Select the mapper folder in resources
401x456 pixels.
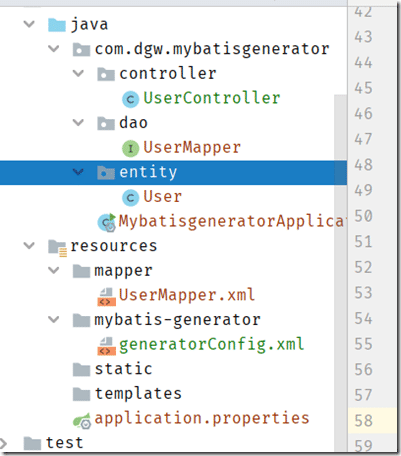[123, 271]
